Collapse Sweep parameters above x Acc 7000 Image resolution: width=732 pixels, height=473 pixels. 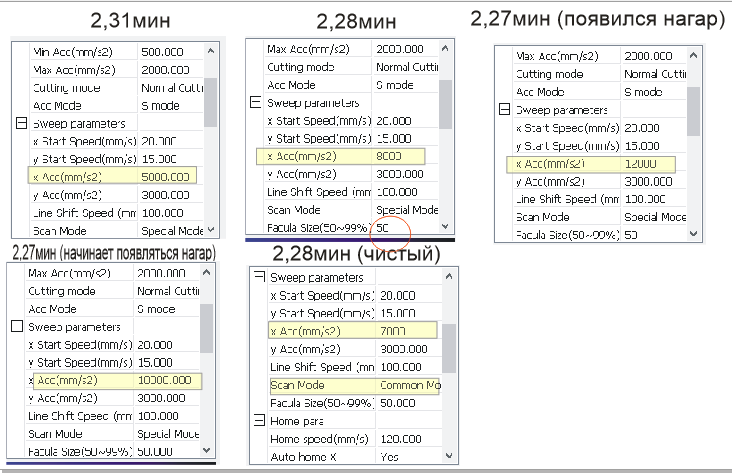click(259, 277)
